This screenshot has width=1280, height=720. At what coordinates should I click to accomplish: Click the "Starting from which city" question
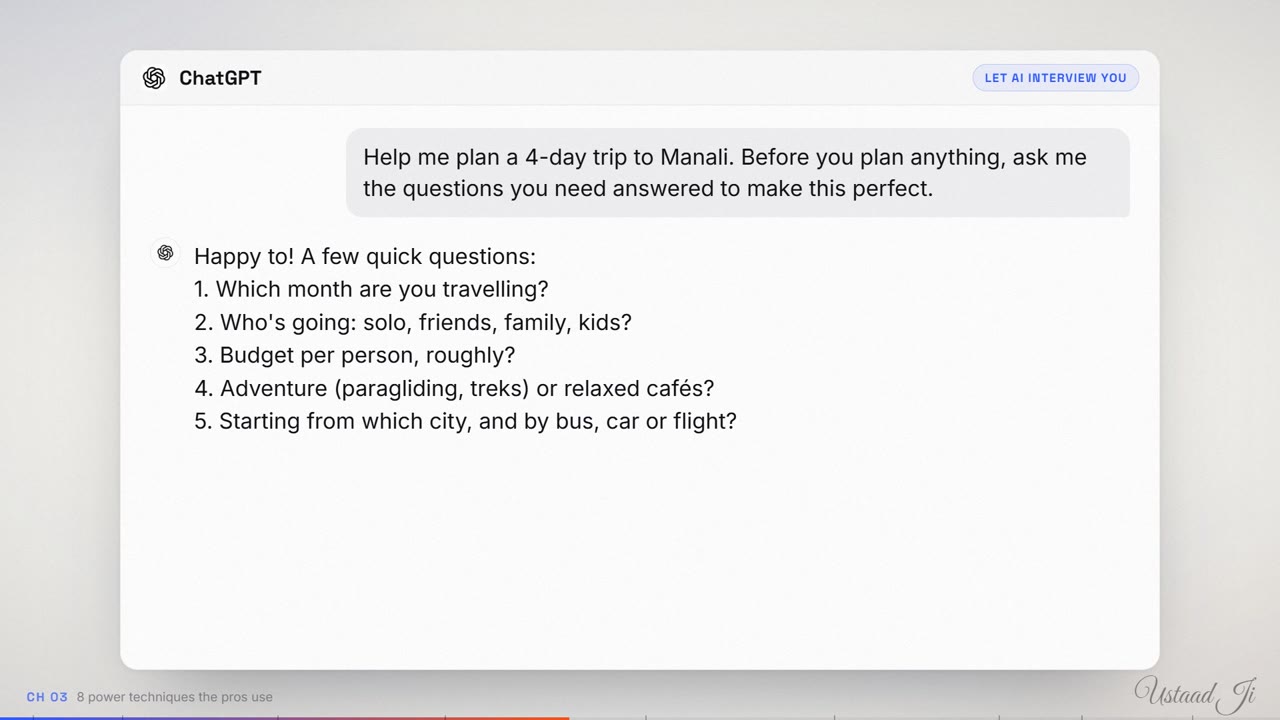(465, 421)
